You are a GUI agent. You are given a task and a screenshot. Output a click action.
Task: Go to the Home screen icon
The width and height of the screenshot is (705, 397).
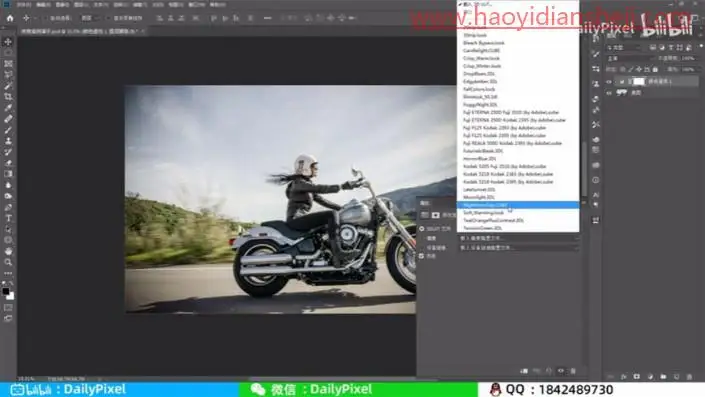10,18
